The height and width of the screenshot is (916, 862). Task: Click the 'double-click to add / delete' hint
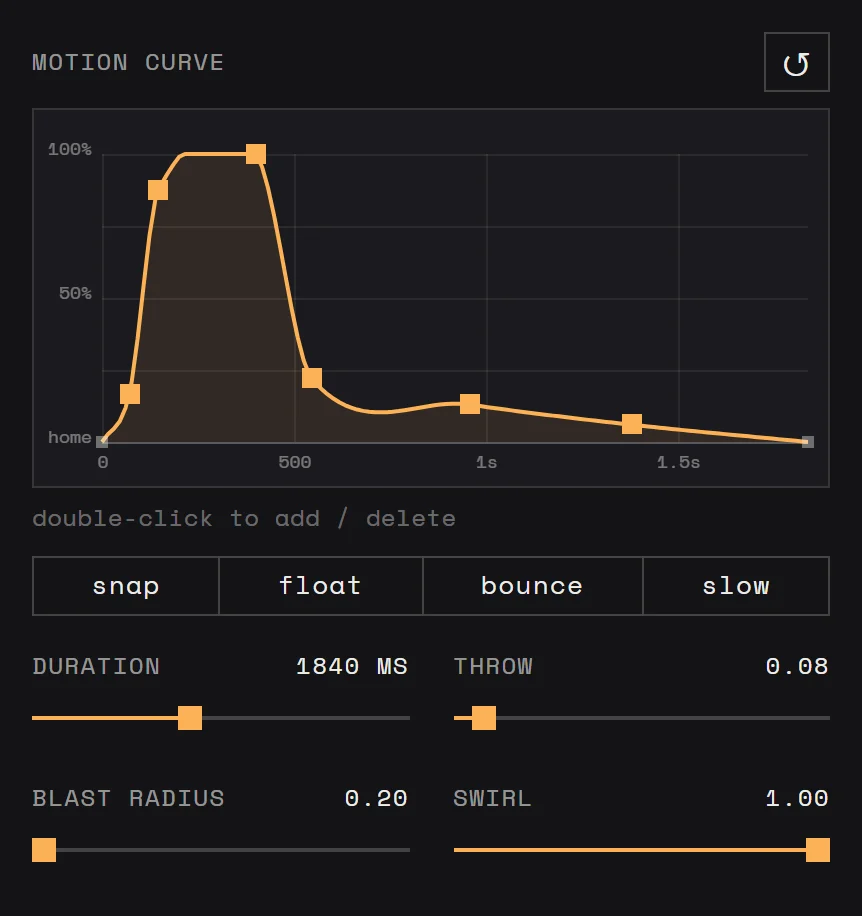[244, 519]
